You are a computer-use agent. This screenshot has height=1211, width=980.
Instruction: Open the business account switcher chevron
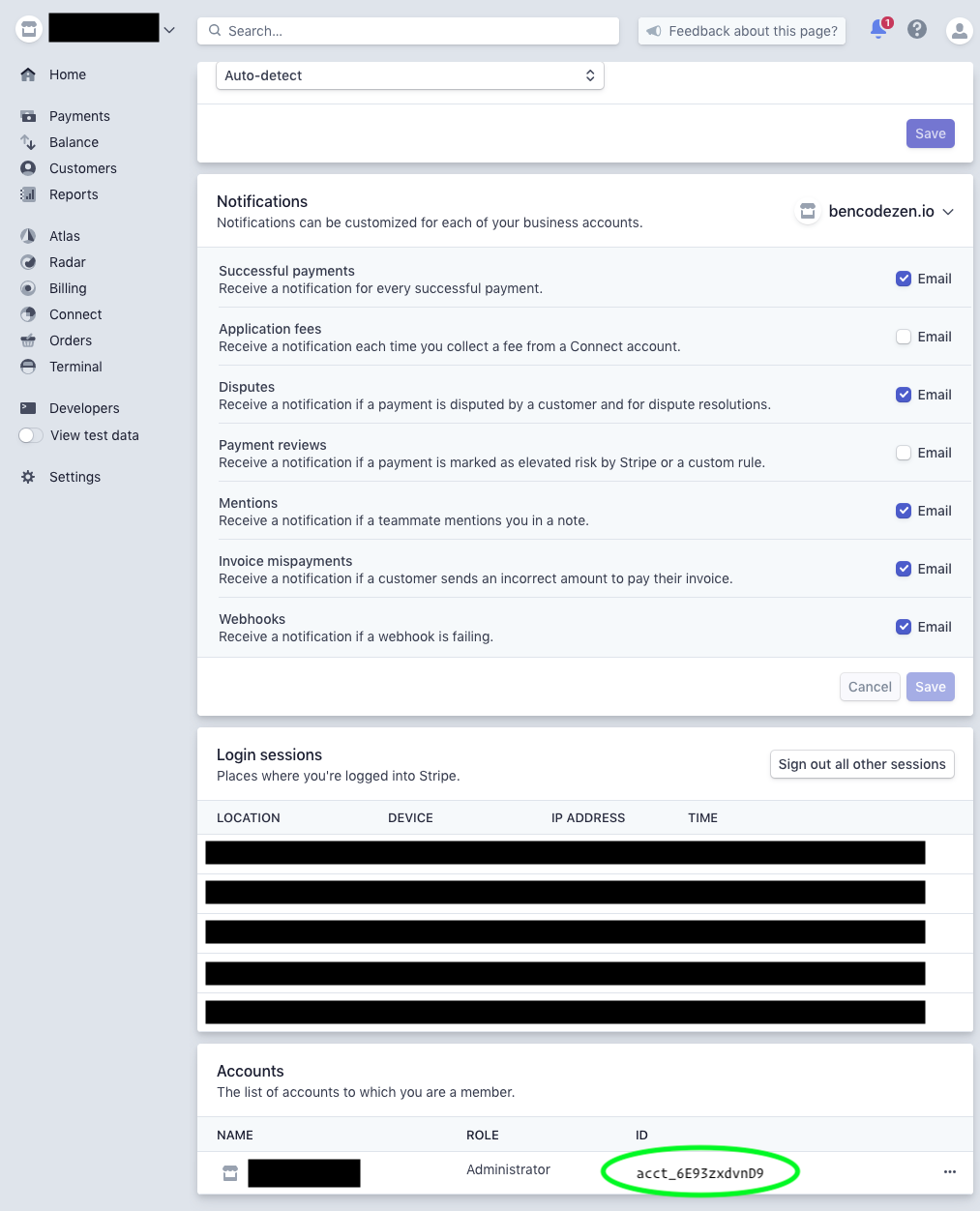(169, 29)
